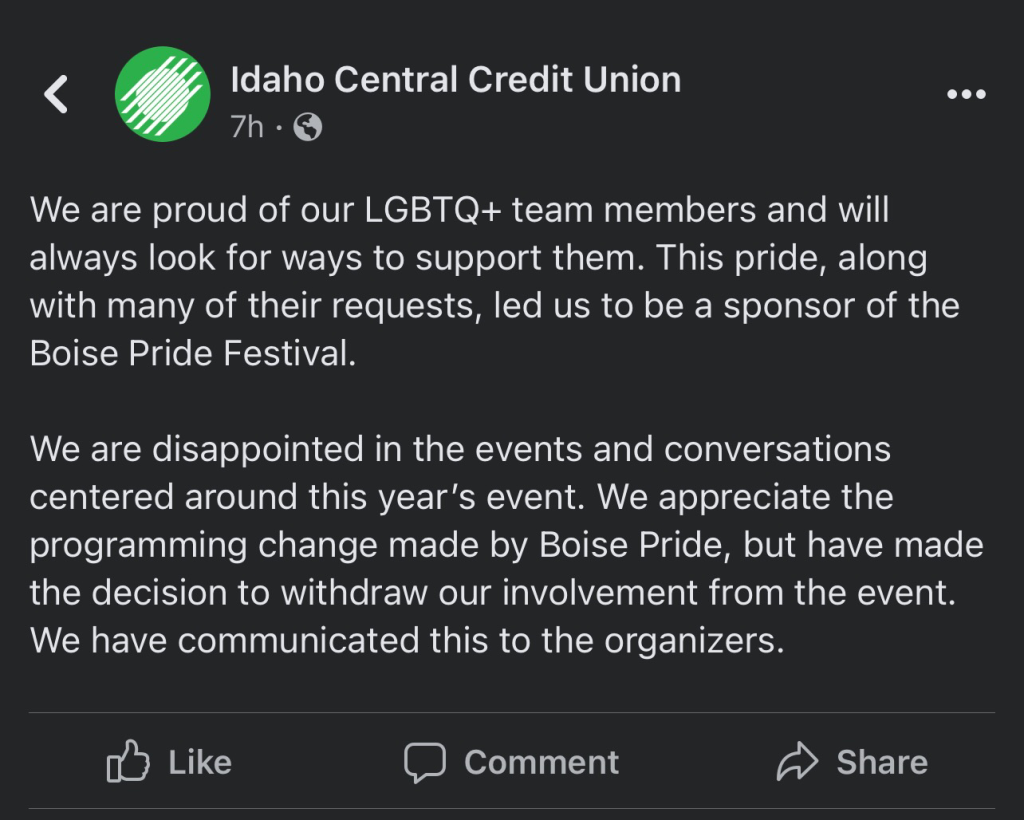Tap the Comment label text

pyautogui.click(x=541, y=762)
